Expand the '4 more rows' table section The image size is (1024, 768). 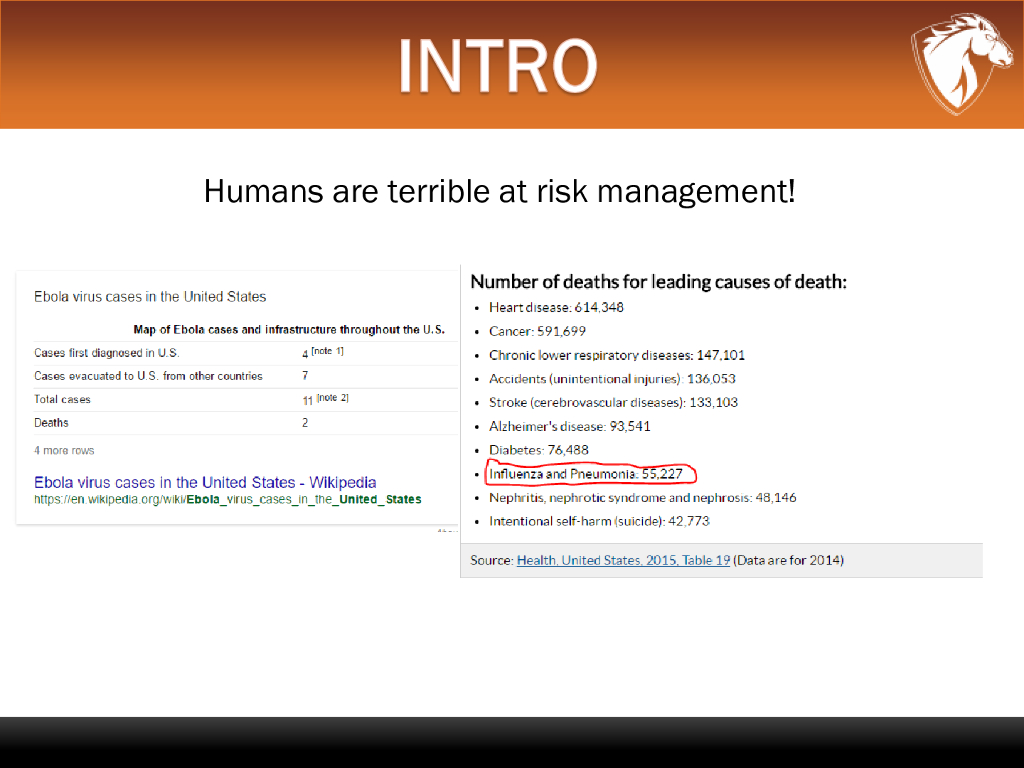pos(64,450)
